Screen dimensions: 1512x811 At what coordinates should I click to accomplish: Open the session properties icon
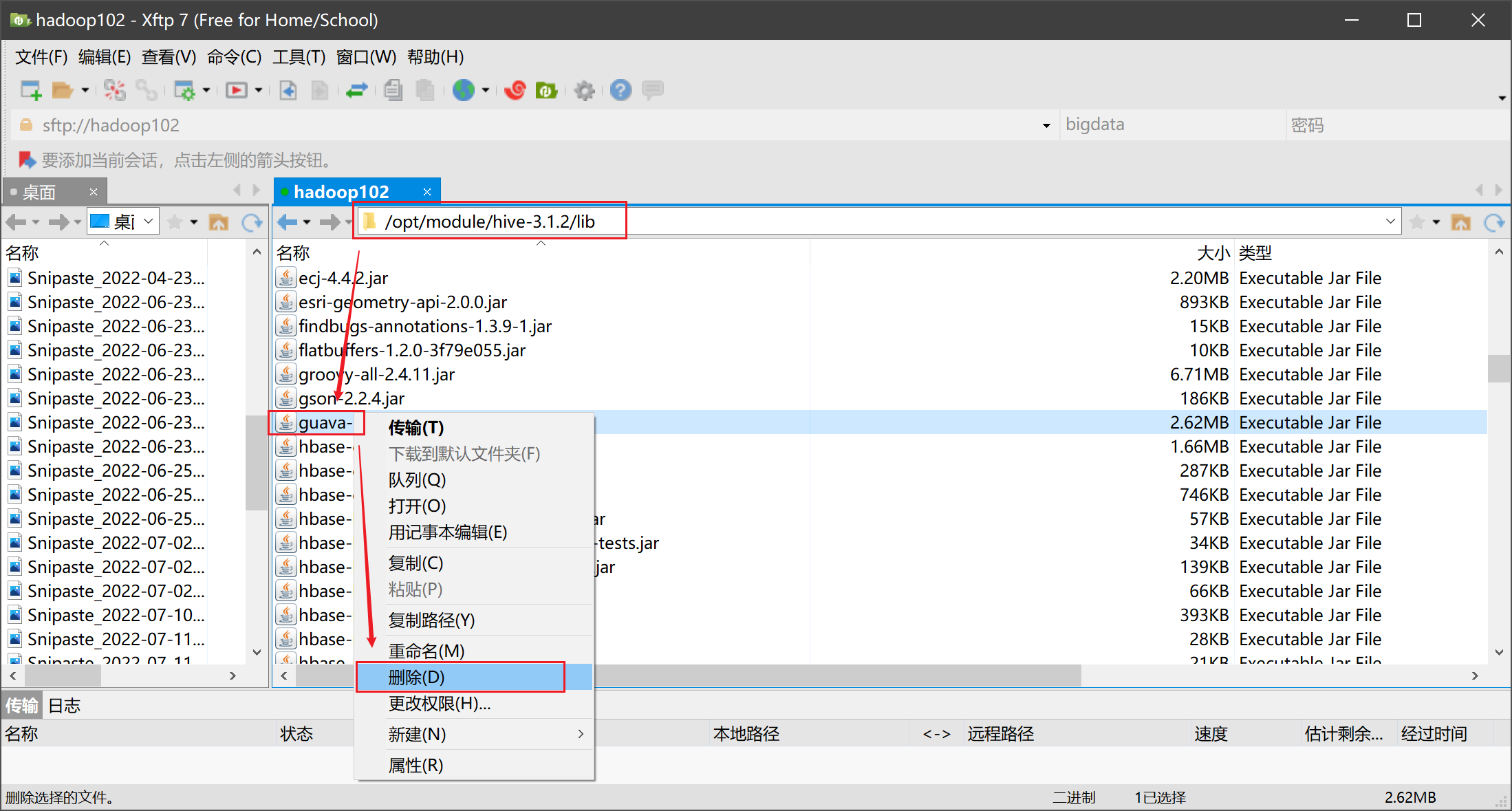click(187, 90)
